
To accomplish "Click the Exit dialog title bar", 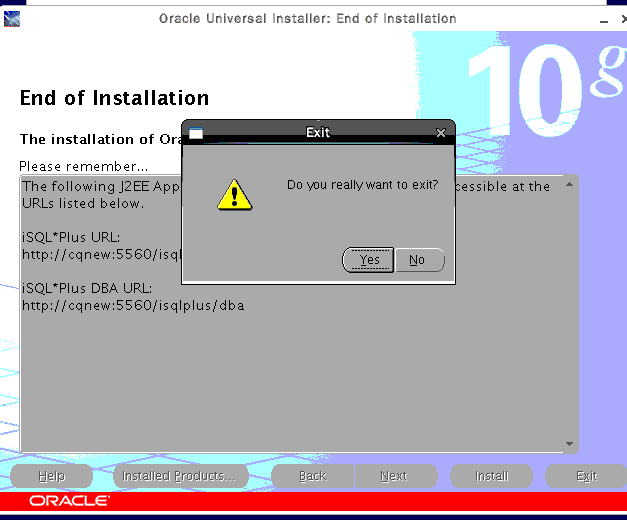I will point(318,132).
